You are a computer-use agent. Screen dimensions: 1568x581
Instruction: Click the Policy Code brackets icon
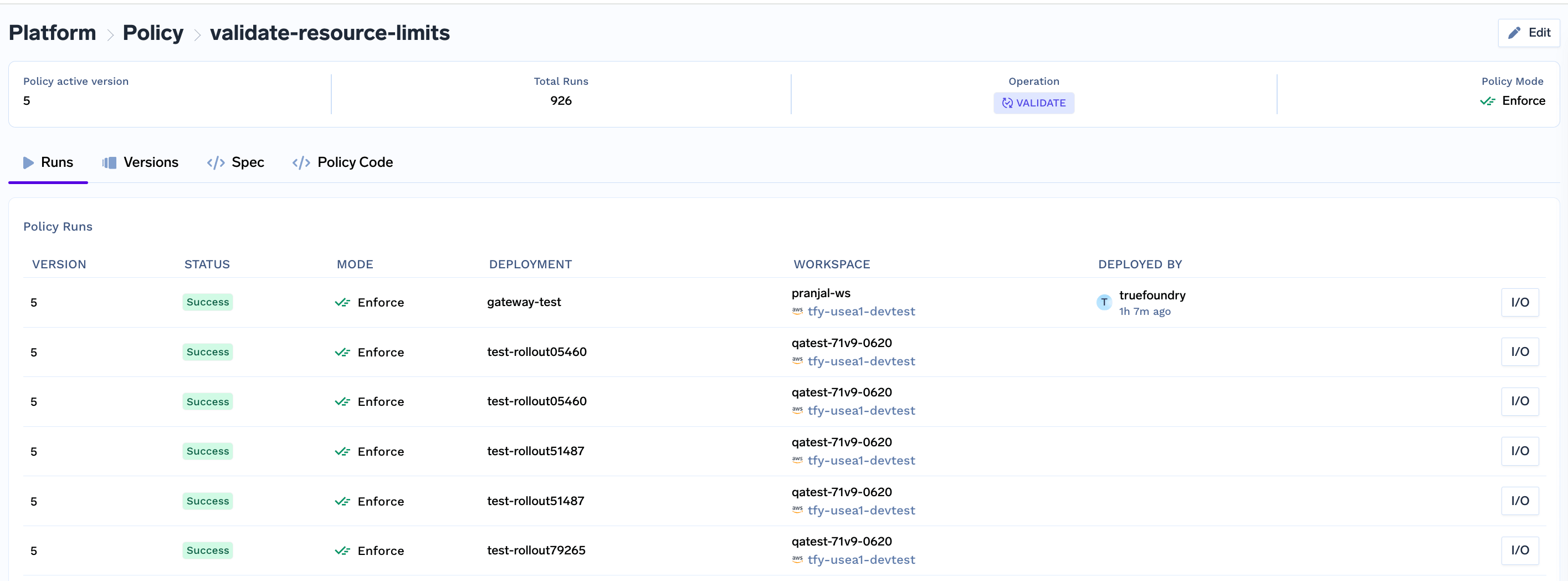coord(301,162)
